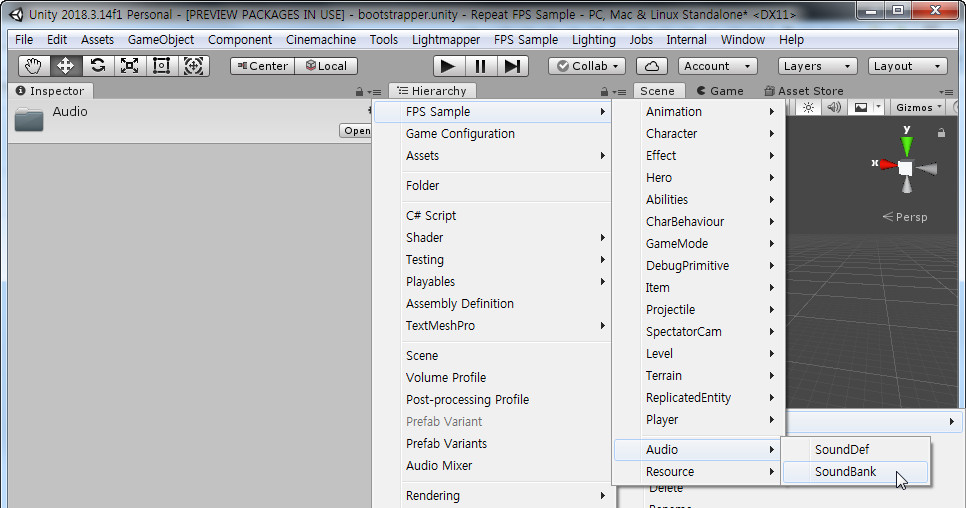The height and width of the screenshot is (508, 966).
Task: Create a new Folder
Action: (493, 185)
